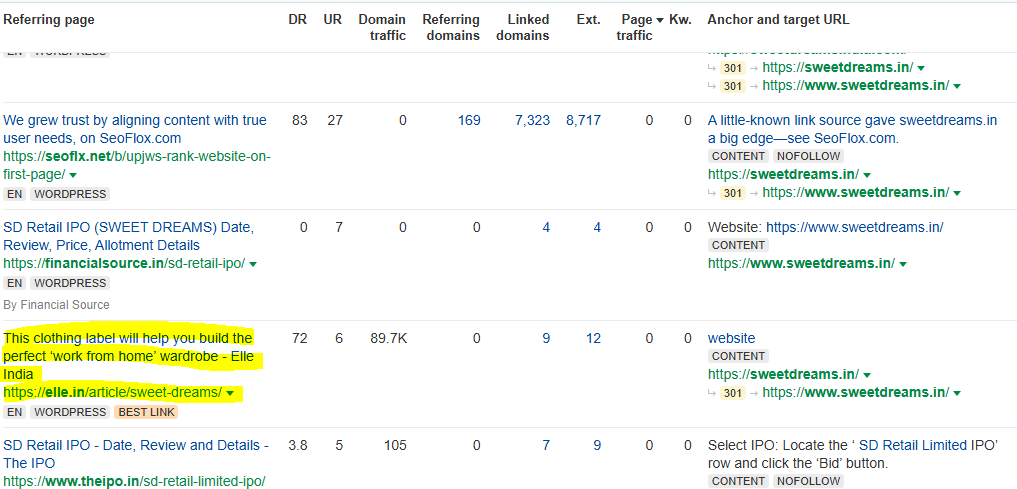Viewport: 1017px width, 489px height.
Task: Click the 'website' anchor in the Elle India row
Action: [x=731, y=338]
